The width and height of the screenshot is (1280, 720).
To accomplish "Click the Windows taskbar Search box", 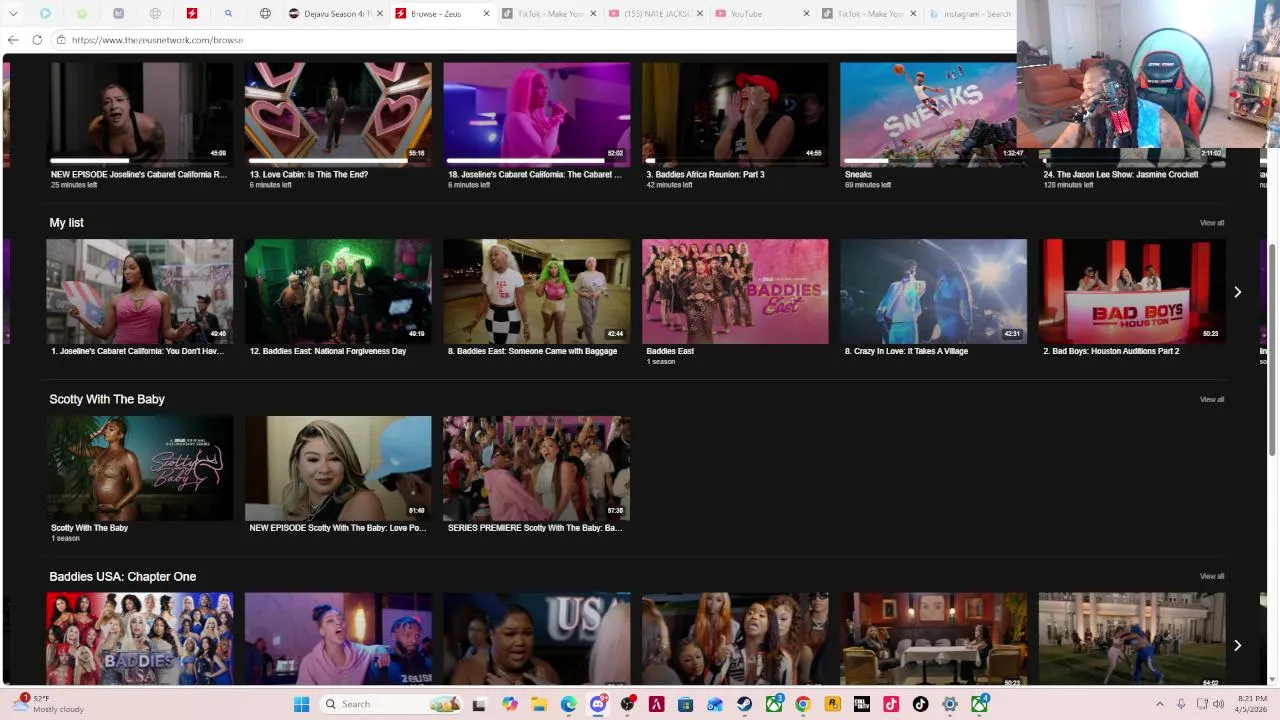I will [392, 704].
